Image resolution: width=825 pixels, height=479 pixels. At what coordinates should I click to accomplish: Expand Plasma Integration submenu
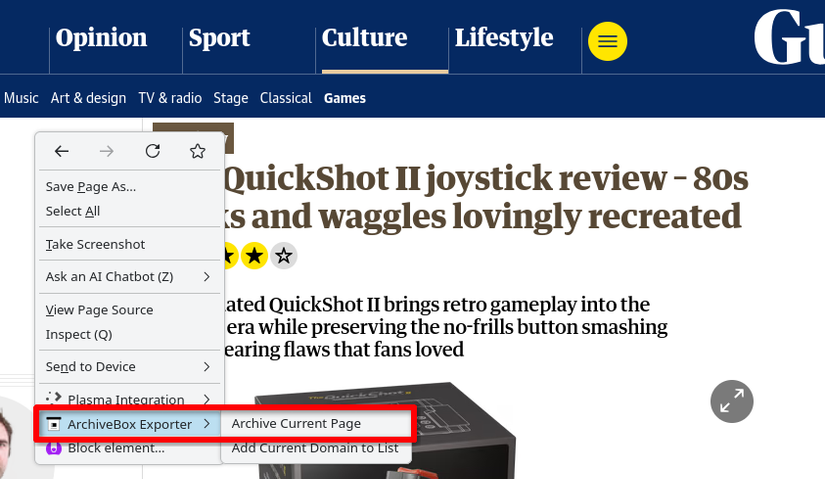pyautogui.click(x=129, y=399)
